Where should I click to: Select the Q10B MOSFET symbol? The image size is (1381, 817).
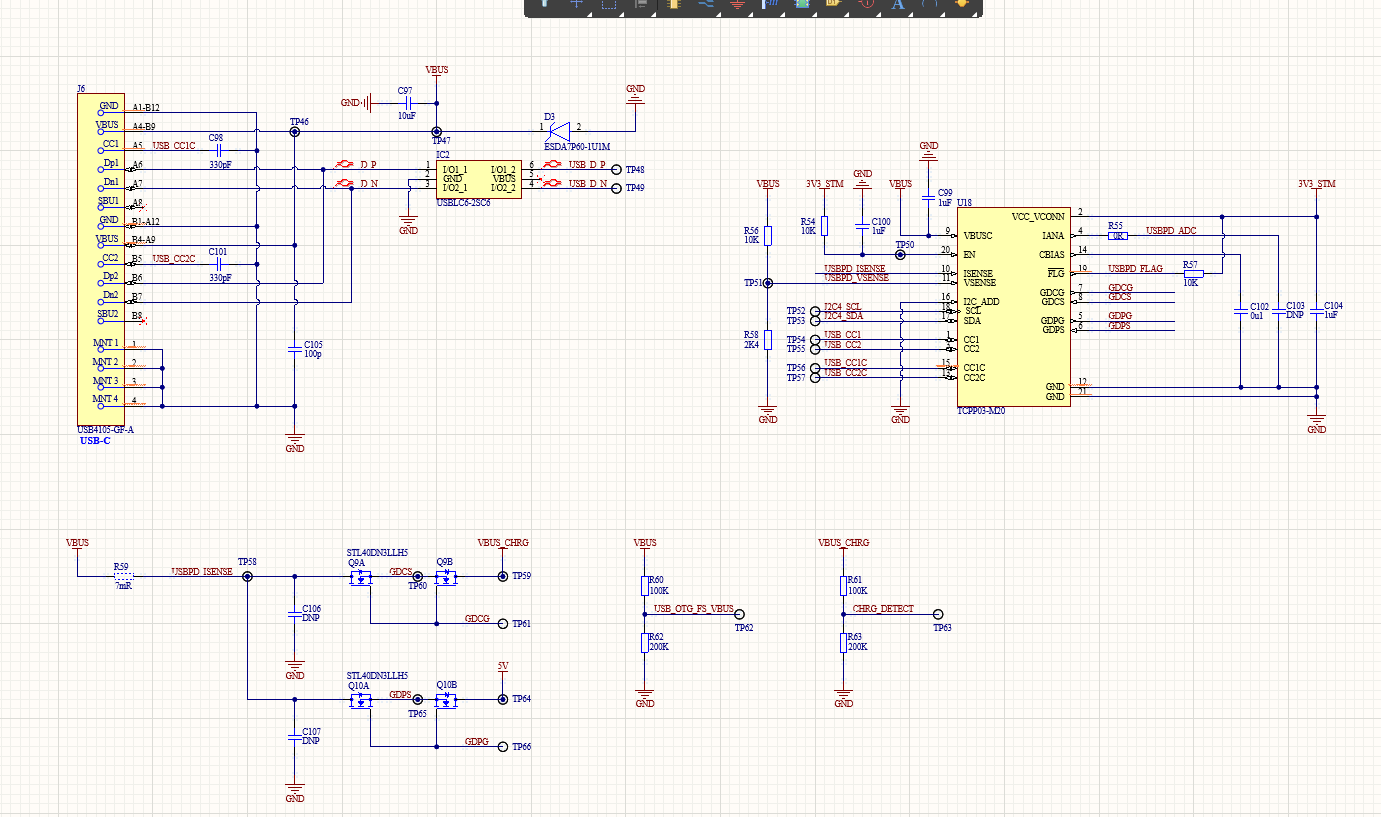tap(446, 701)
